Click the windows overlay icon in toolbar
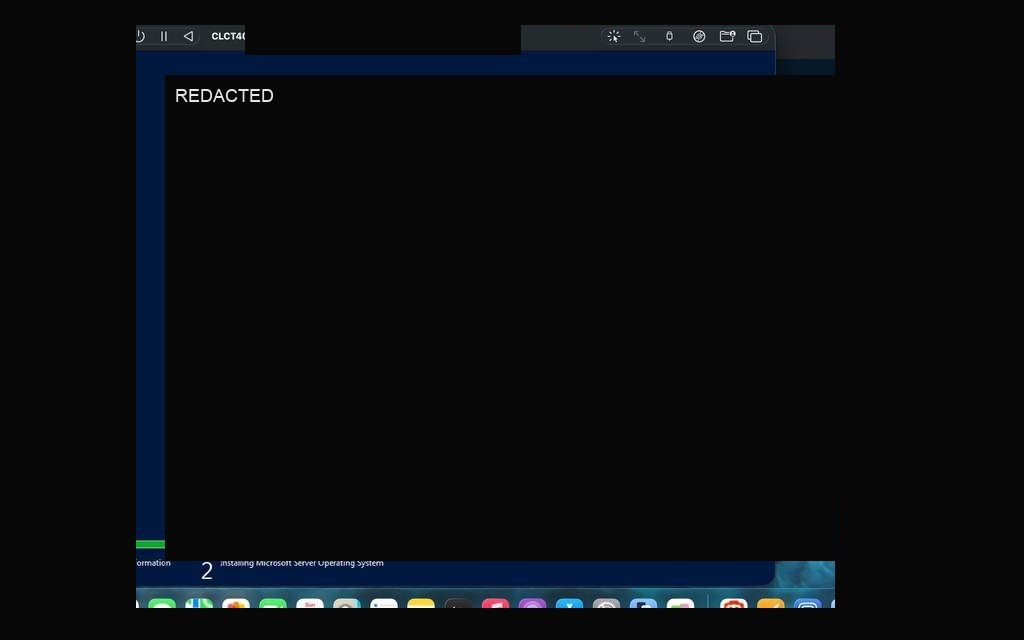Image resolution: width=1024 pixels, height=640 pixels. pyautogui.click(x=755, y=37)
